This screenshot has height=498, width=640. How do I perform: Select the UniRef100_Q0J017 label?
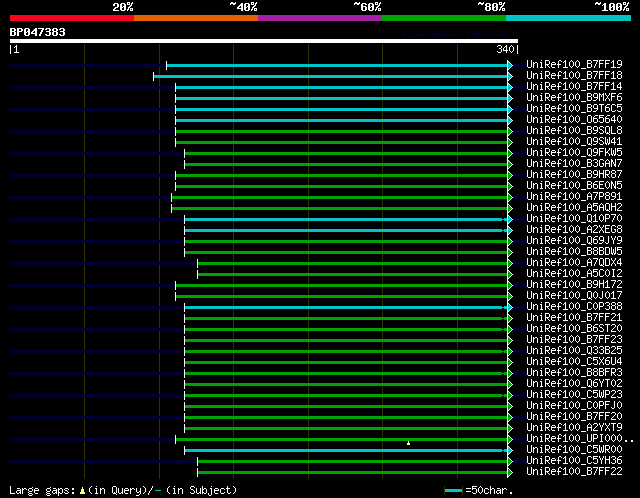pyautogui.click(x=574, y=296)
